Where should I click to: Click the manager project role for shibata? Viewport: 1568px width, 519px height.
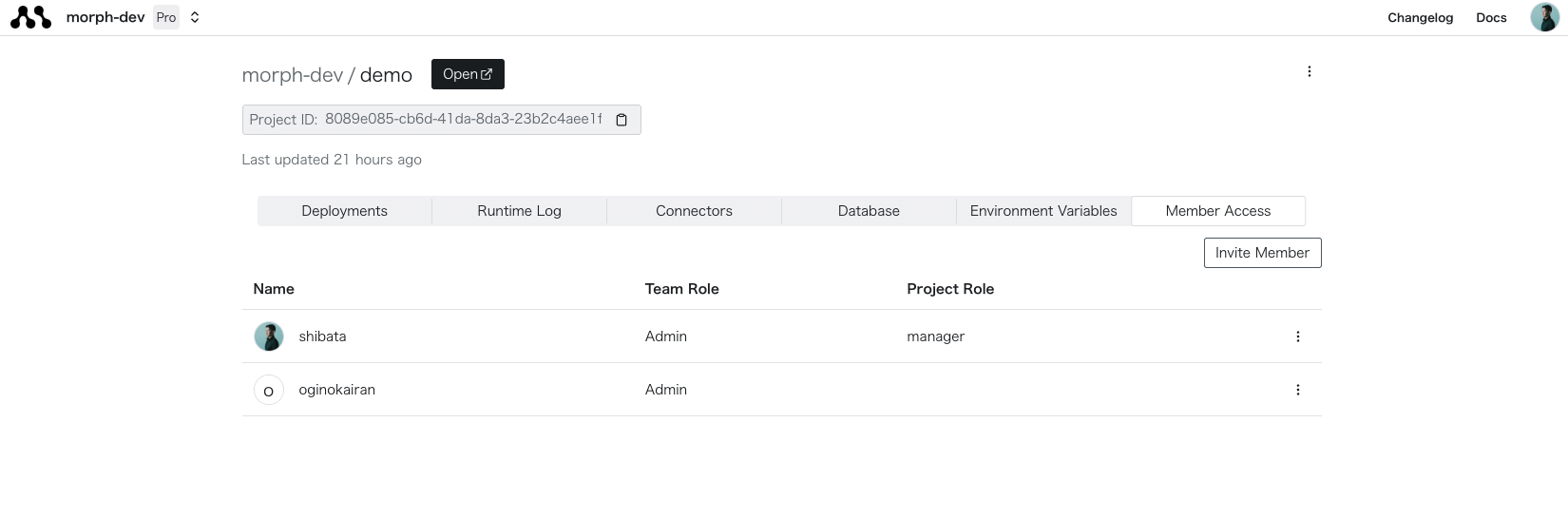click(x=935, y=336)
